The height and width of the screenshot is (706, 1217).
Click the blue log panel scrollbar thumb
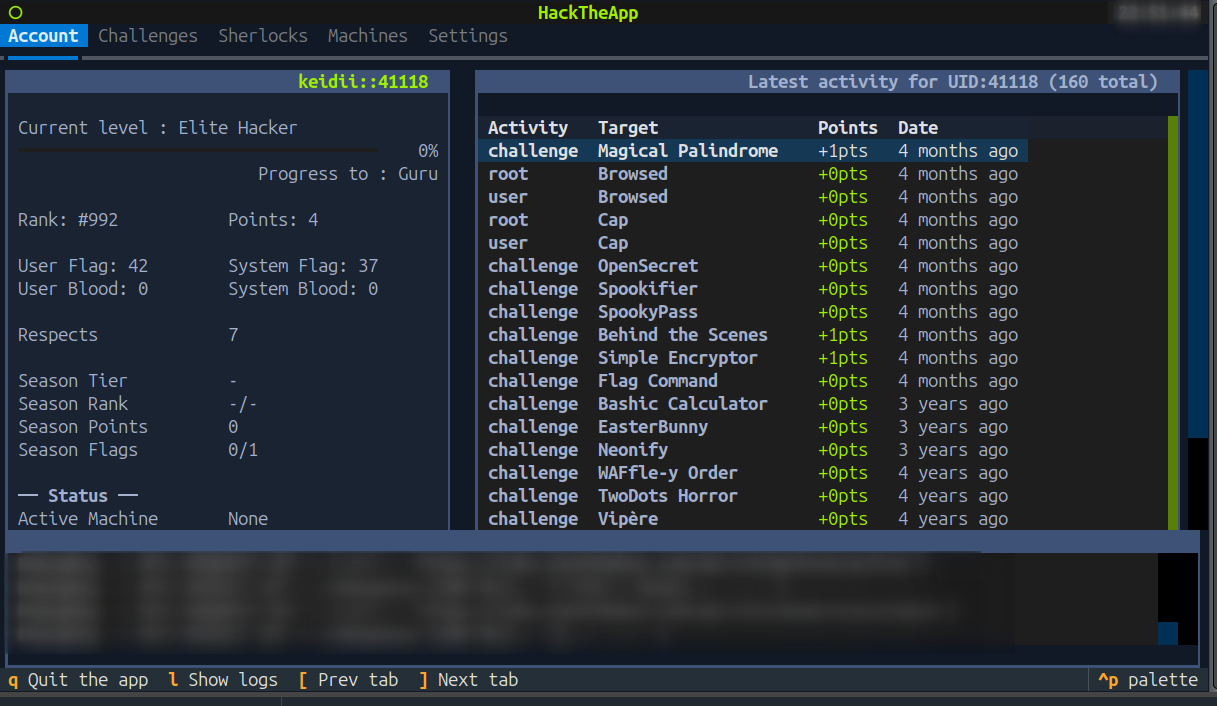pyautogui.click(x=1168, y=633)
